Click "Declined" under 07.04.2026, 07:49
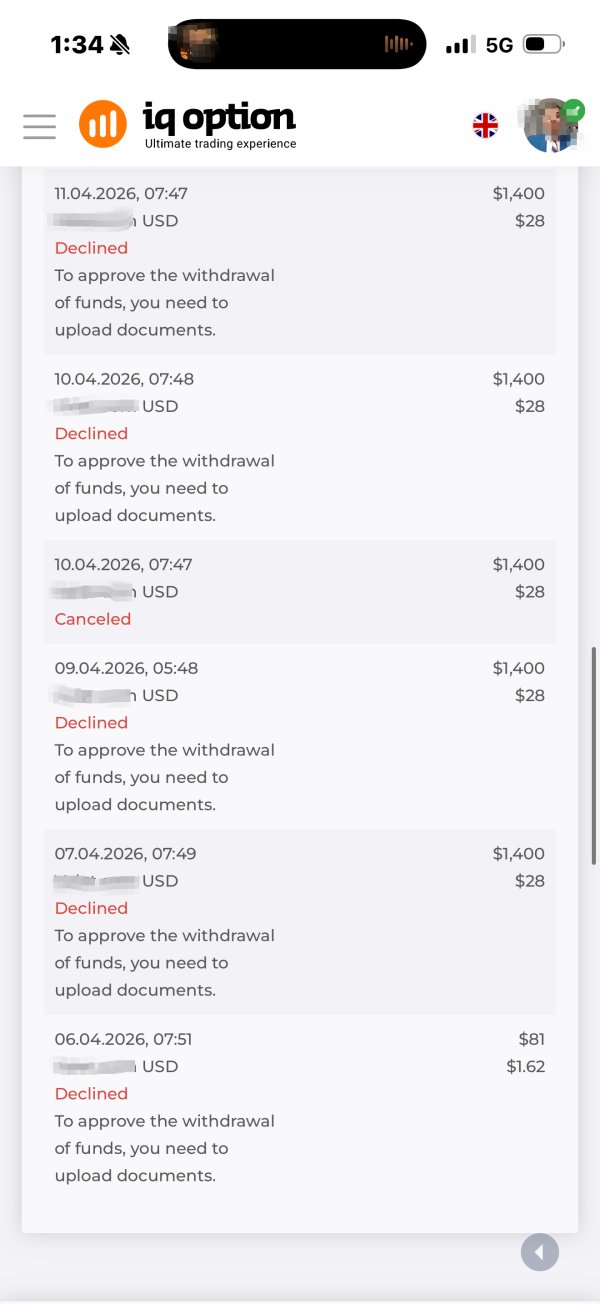The height and width of the screenshot is (1304, 600). [x=91, y=908]
